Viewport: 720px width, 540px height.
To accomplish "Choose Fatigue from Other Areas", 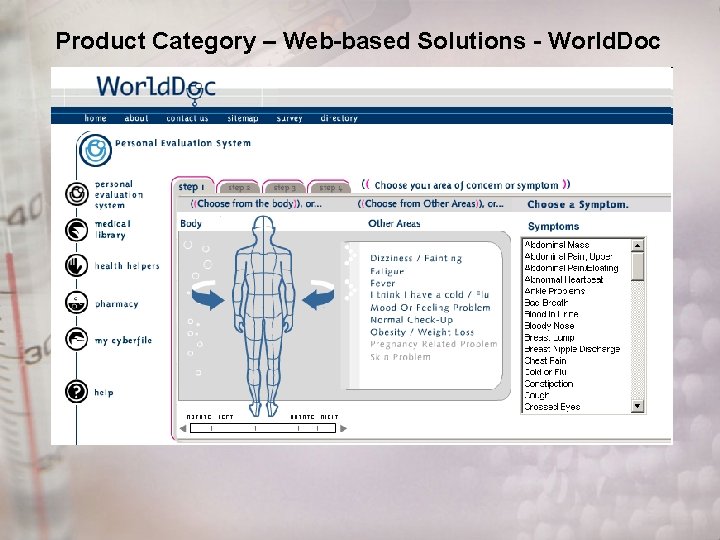I will [387, 271].
